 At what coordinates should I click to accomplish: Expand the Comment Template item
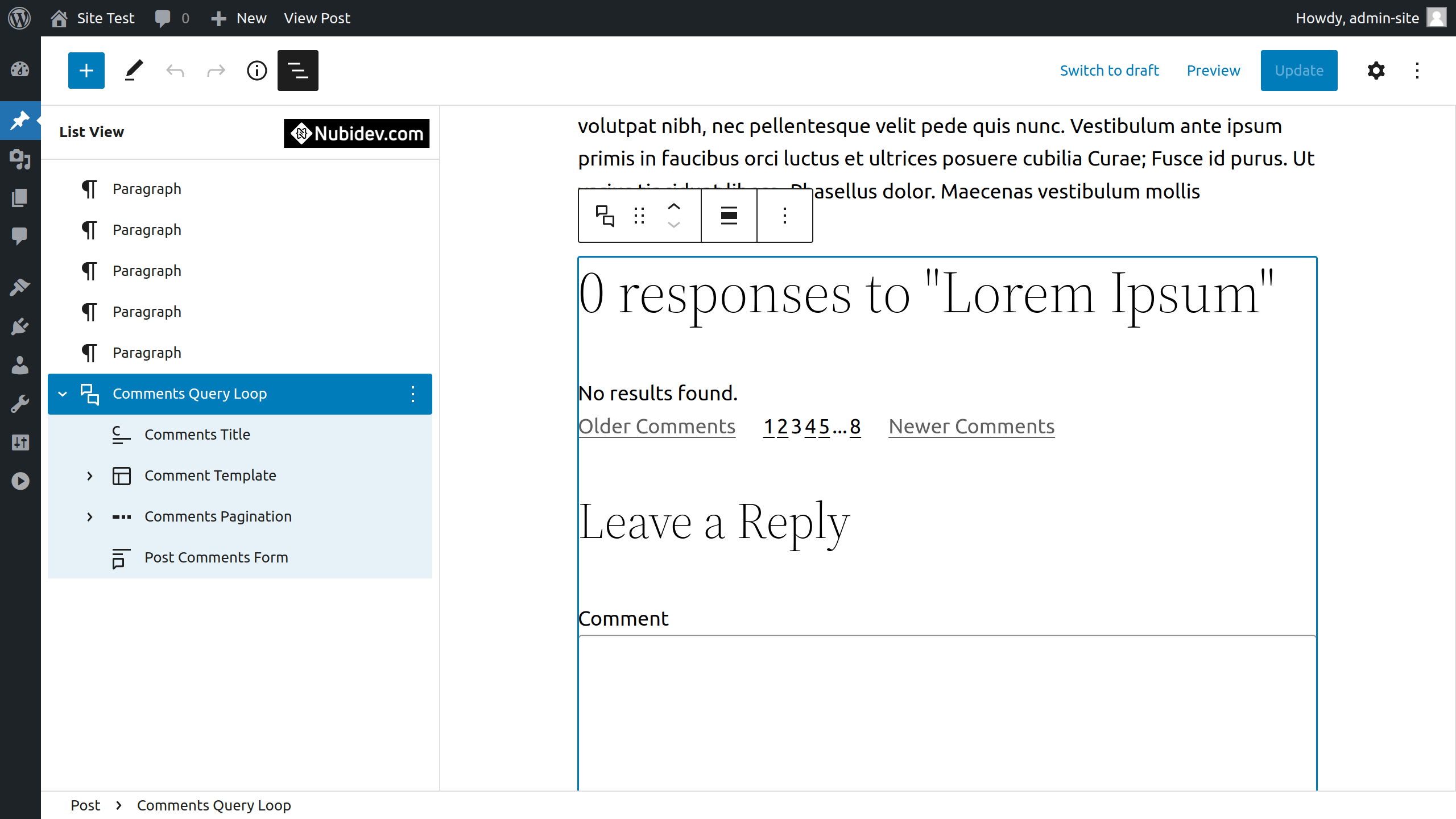tap(89, 475)
